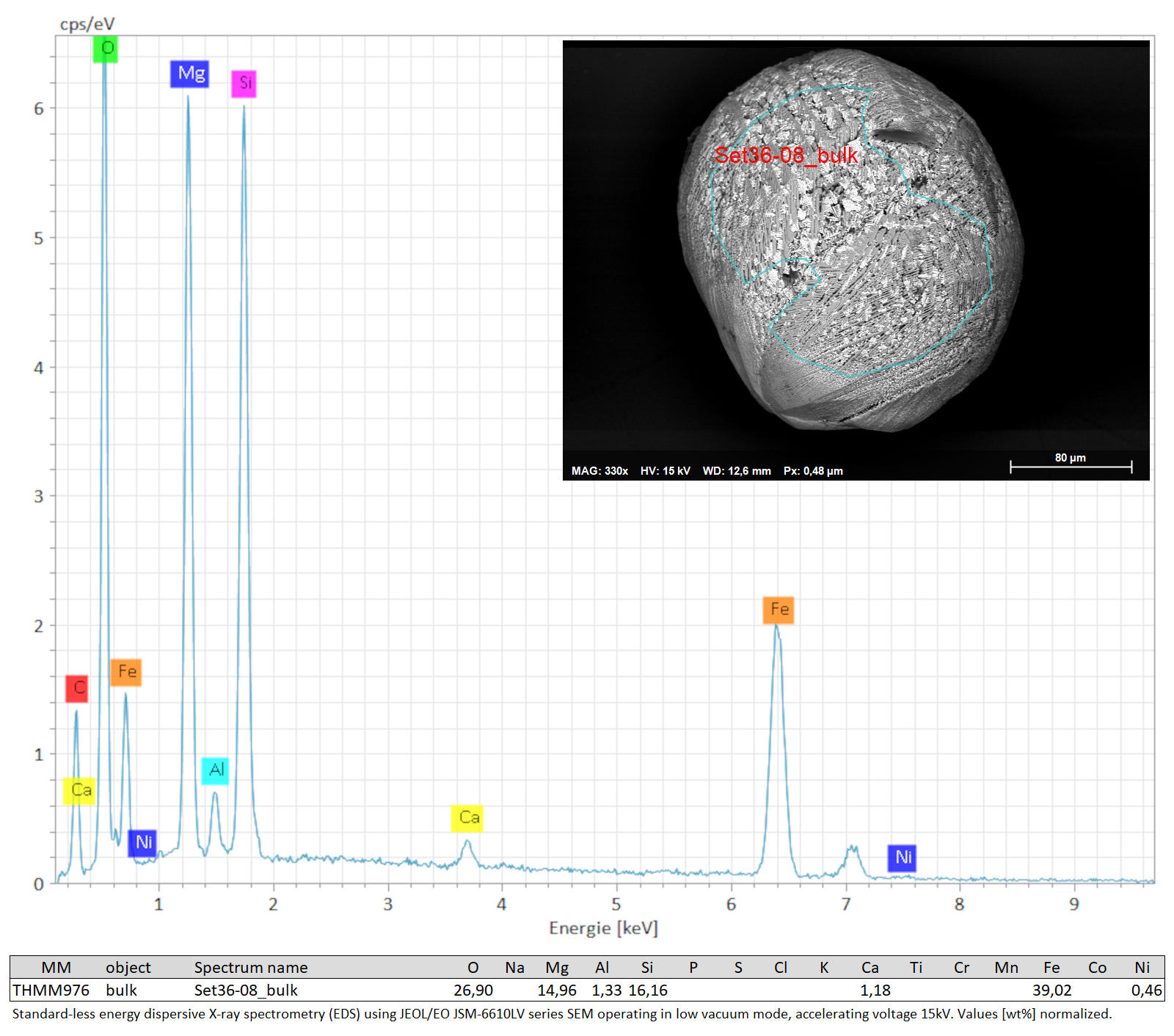This screenshot has width=1174, height=1036.
Task: Click the THMM976 table cell
Action: 51,991
